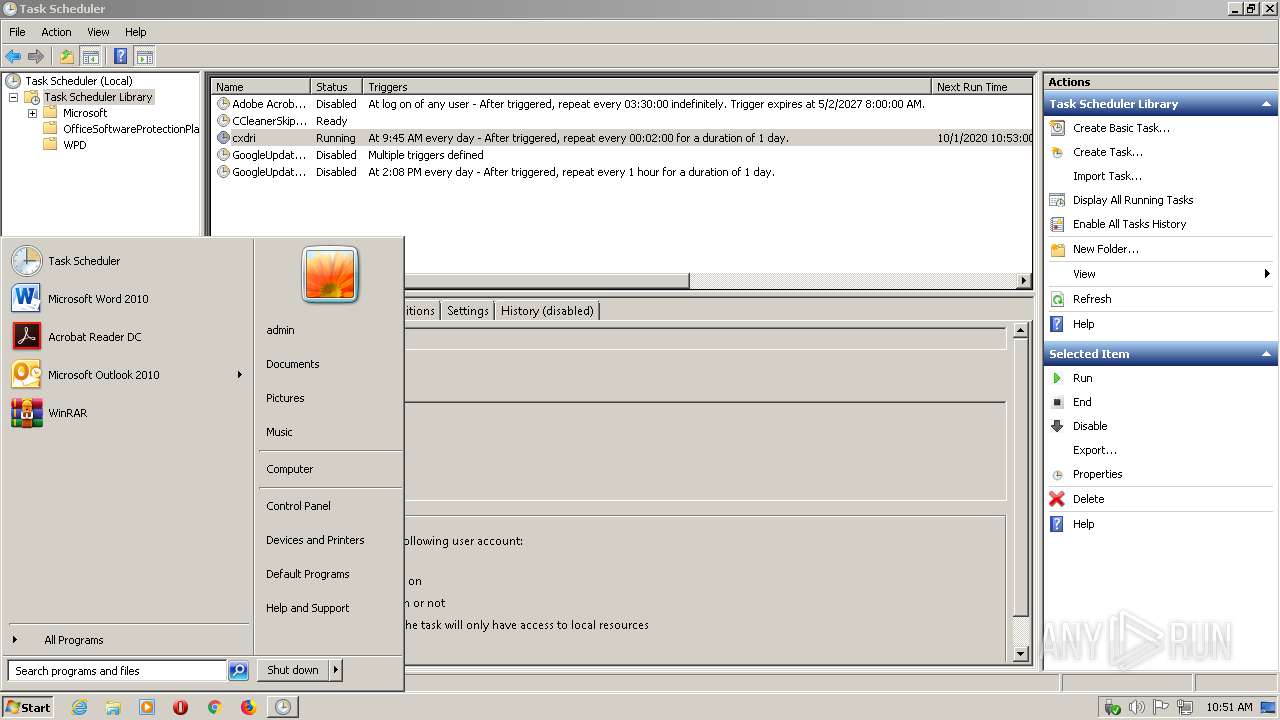The width and height of the screenshot is (1280, 720).
Task: Click the user account picture in the Start menu
Action: (330, 275)
